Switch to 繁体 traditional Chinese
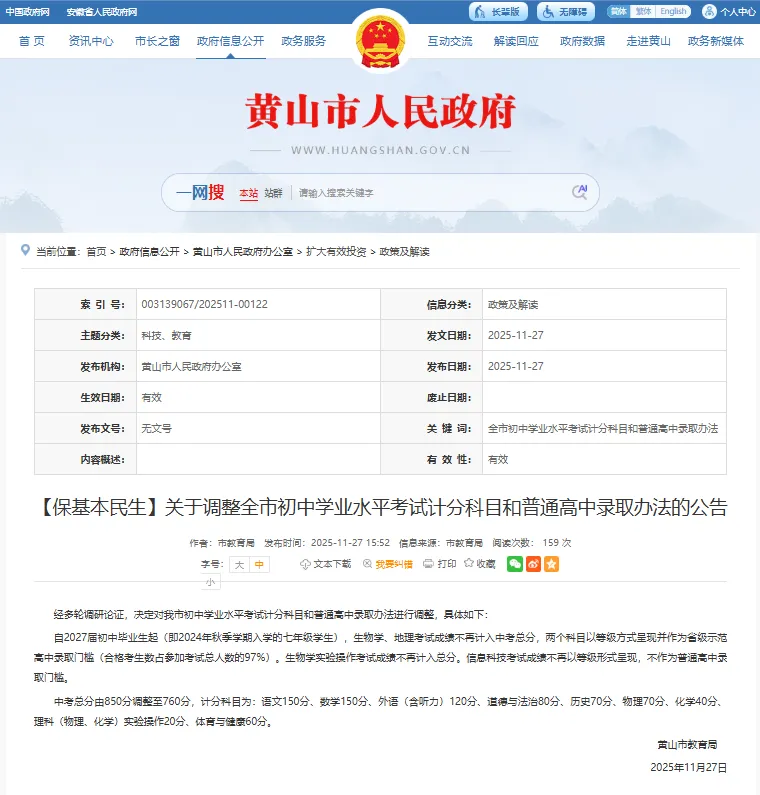Image resolution: width=760 pixels, height=795 pixels. (643, 11)
